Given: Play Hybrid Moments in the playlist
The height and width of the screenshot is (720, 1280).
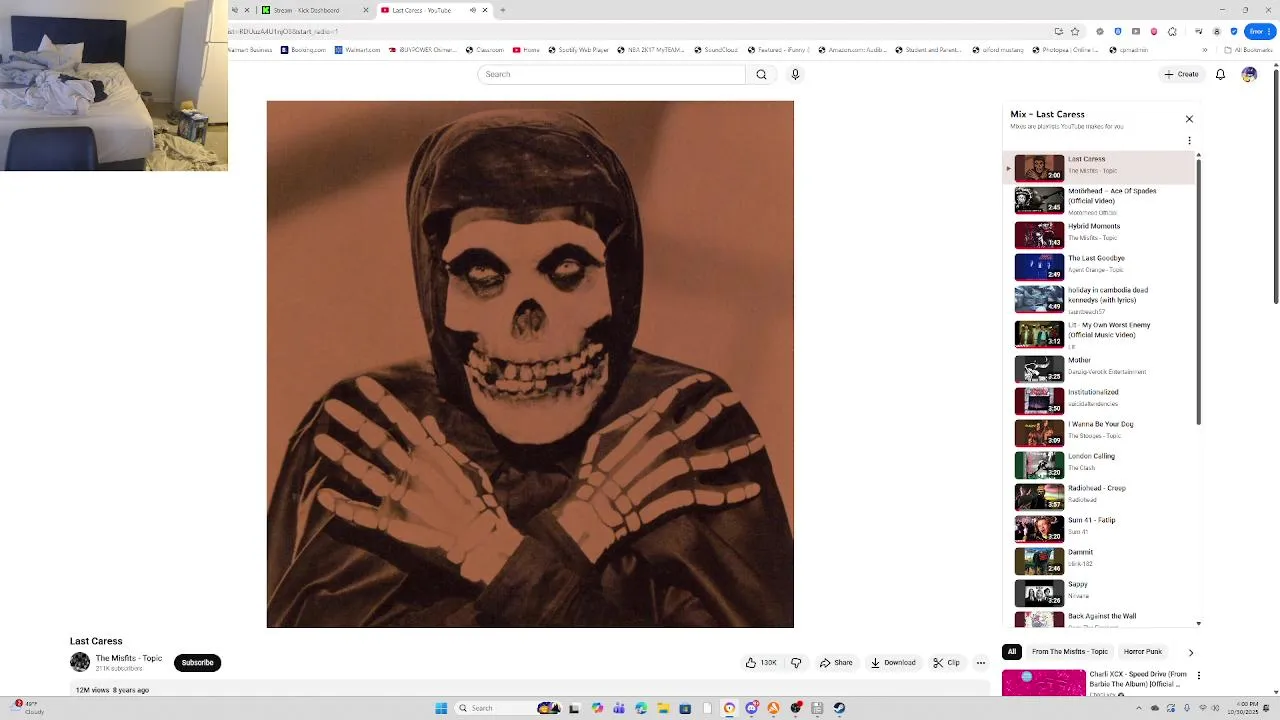Looking at the screenshot, I should pos(1100,234).
